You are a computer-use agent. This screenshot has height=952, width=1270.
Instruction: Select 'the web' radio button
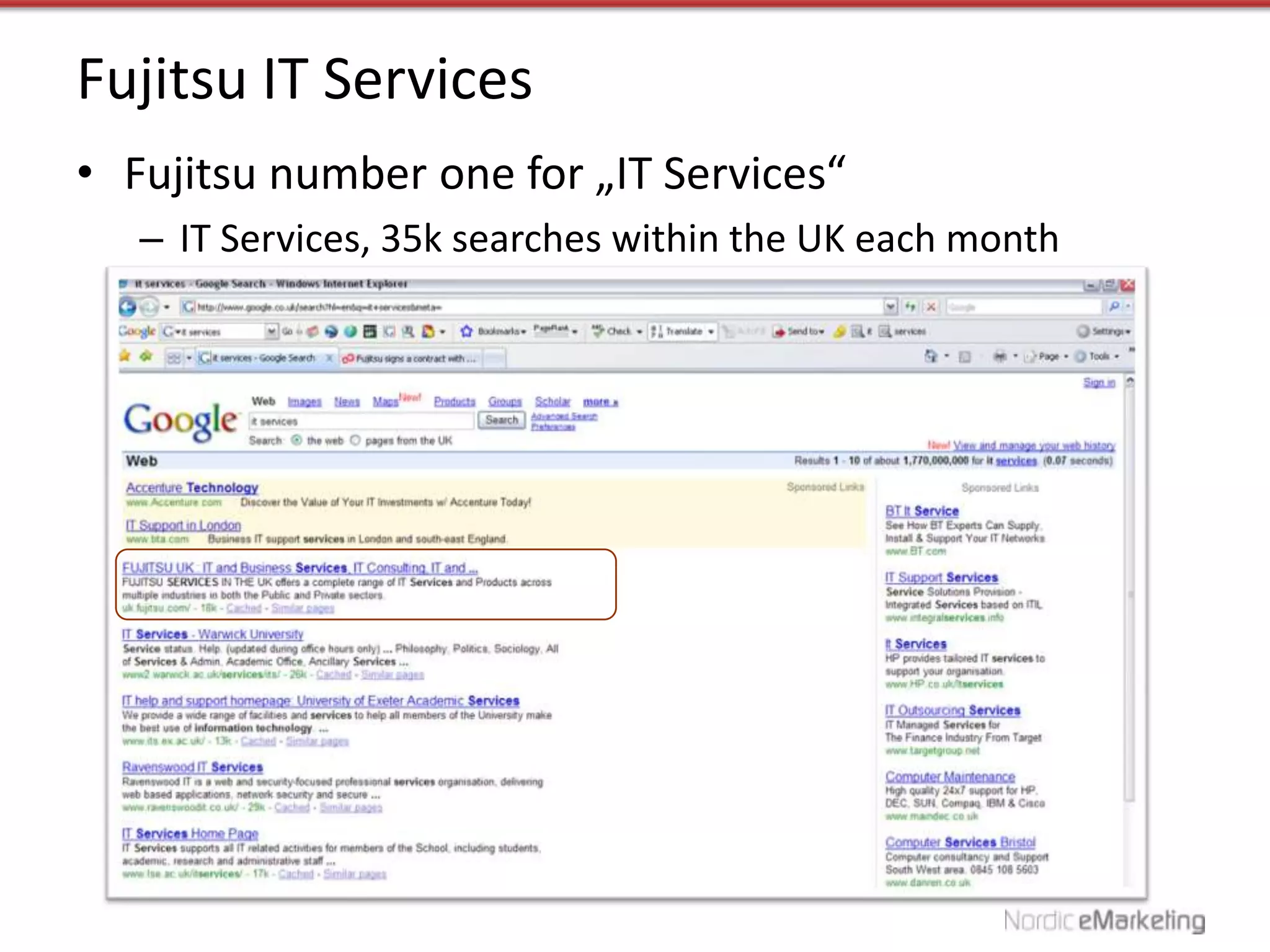point(296,441)
